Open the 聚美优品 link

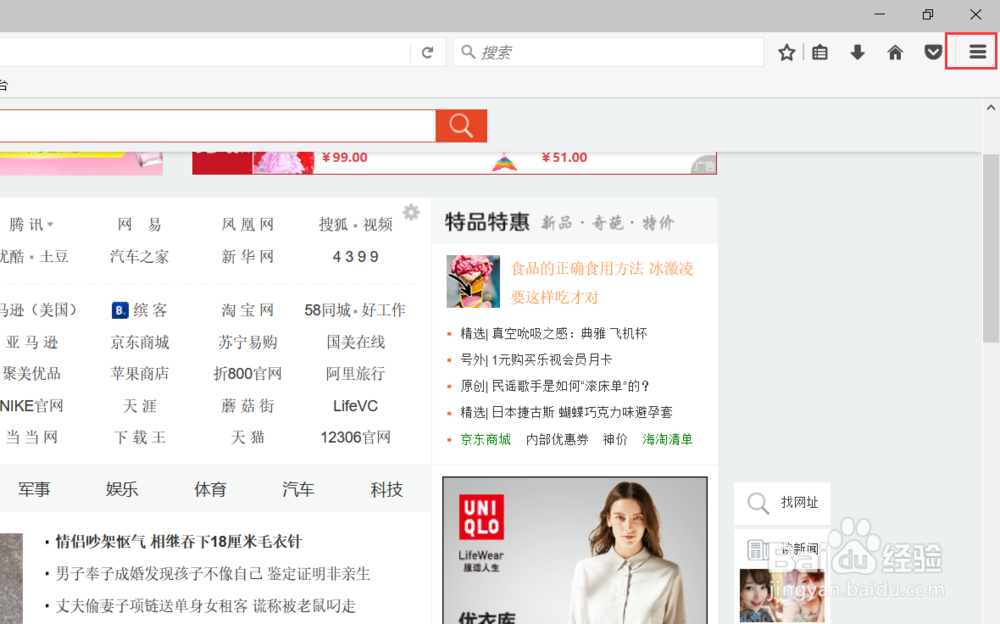31,373
